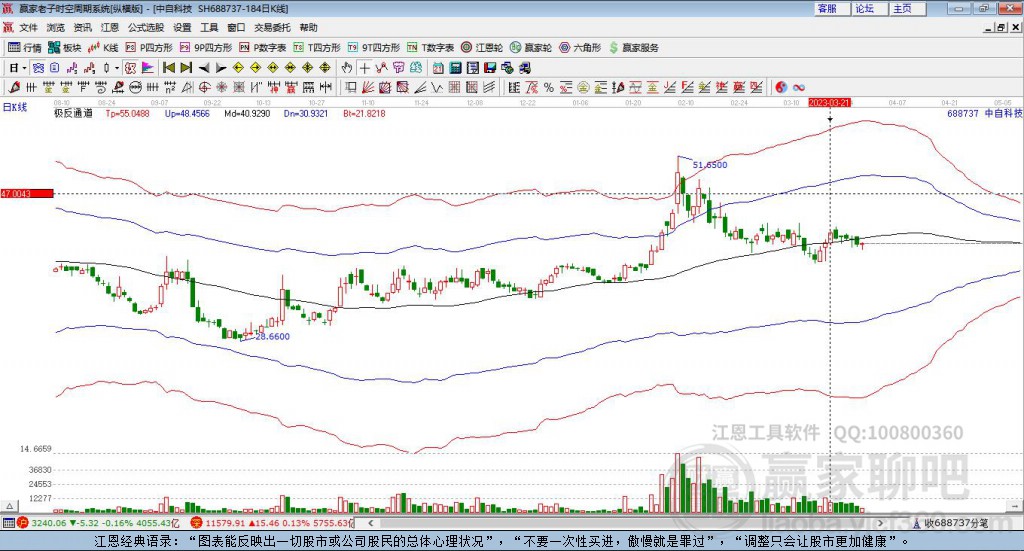Click the black right arrow icon
1024x551 pixels.
(x=221, y=68)
